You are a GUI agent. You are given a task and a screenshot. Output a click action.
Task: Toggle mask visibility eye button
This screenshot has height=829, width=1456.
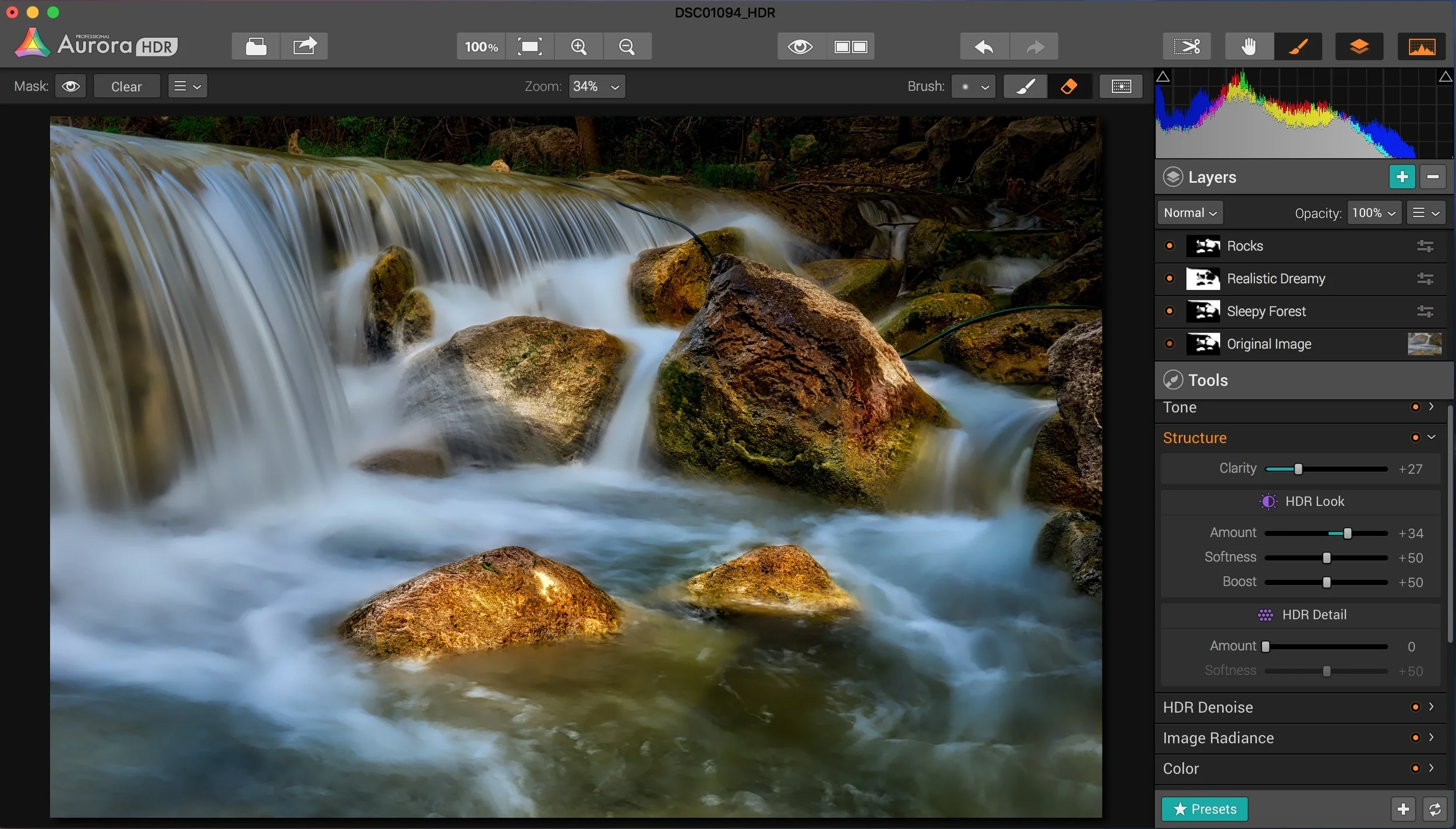70,86
